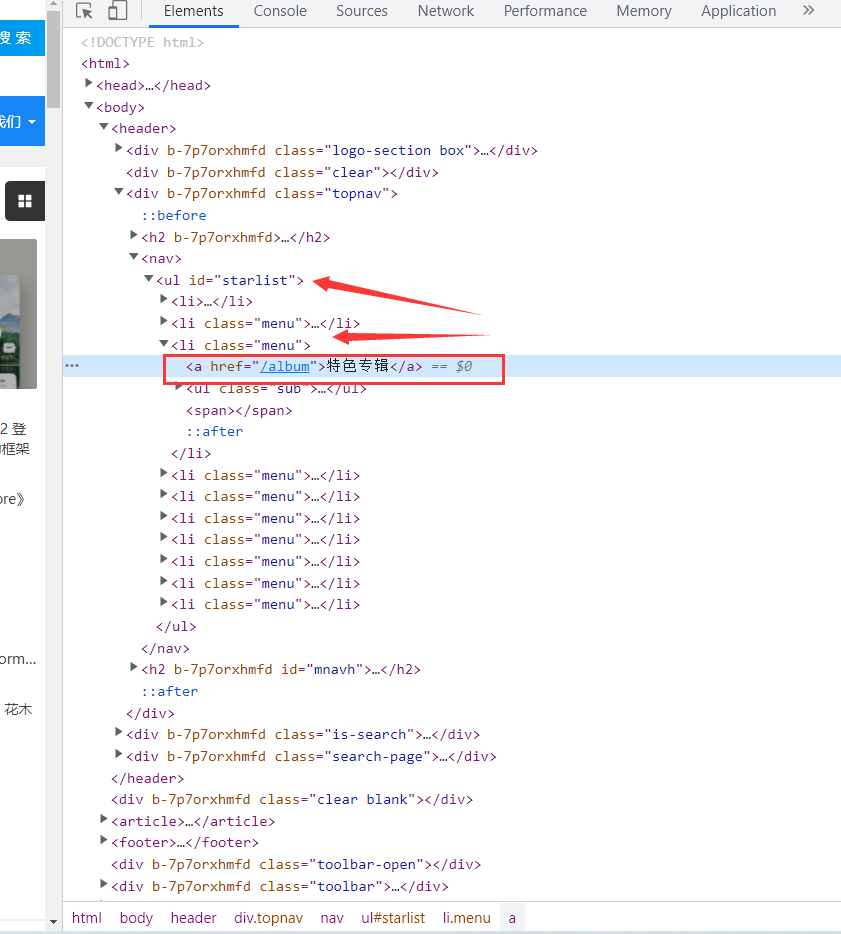This screenshot has width=841, height=934.
Task: Open the Console tab
Action: (280, 11)
